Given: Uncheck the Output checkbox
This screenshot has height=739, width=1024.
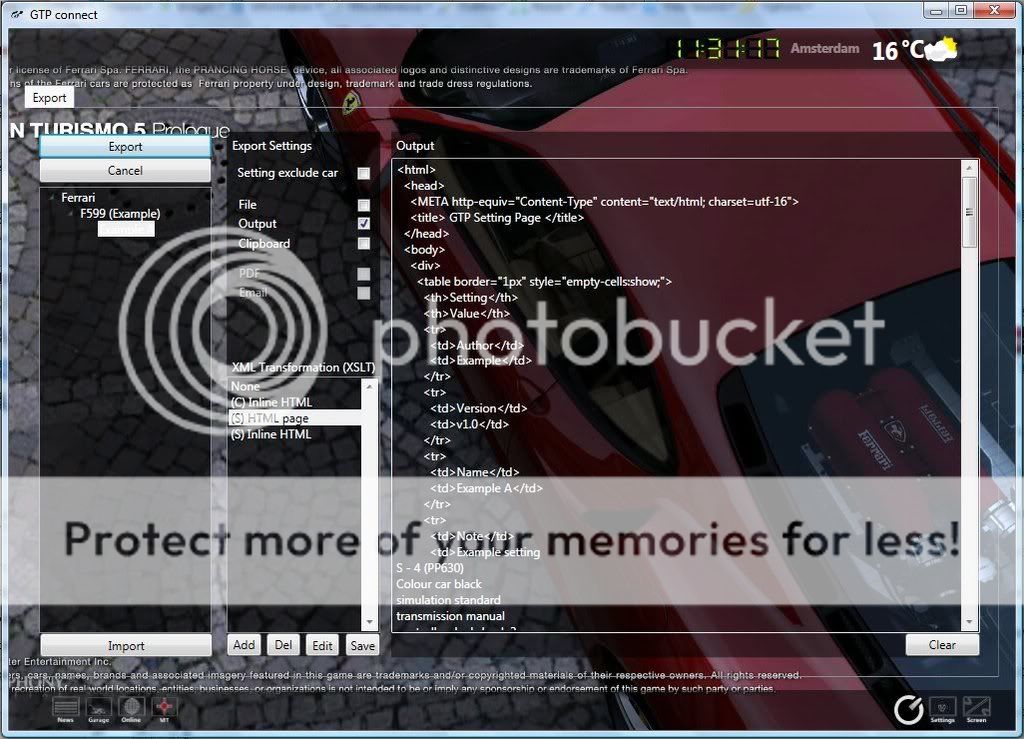Looking at the screenshot, I should tap(364, 224).
